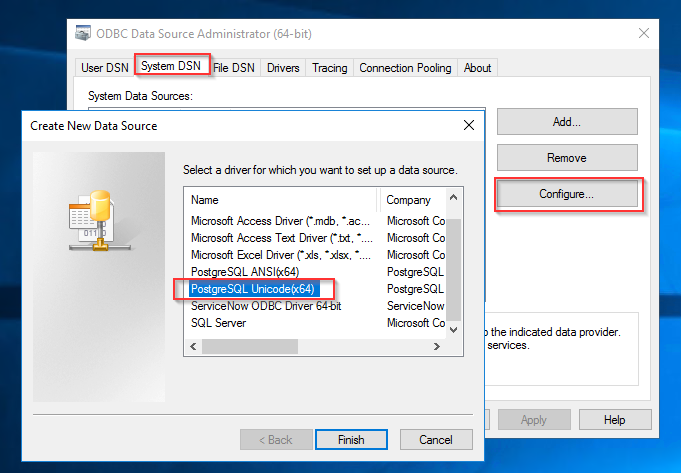
Task: Select Microsoft Access Driver (*.mdb) row
Action: pyautogui.click(x=281, y=221)
